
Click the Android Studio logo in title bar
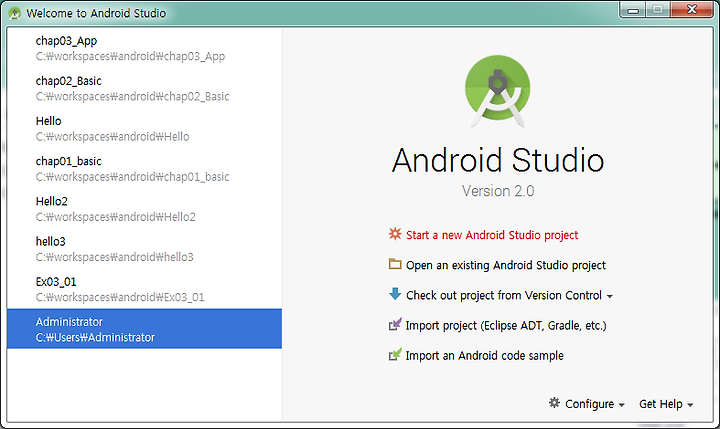15,13
